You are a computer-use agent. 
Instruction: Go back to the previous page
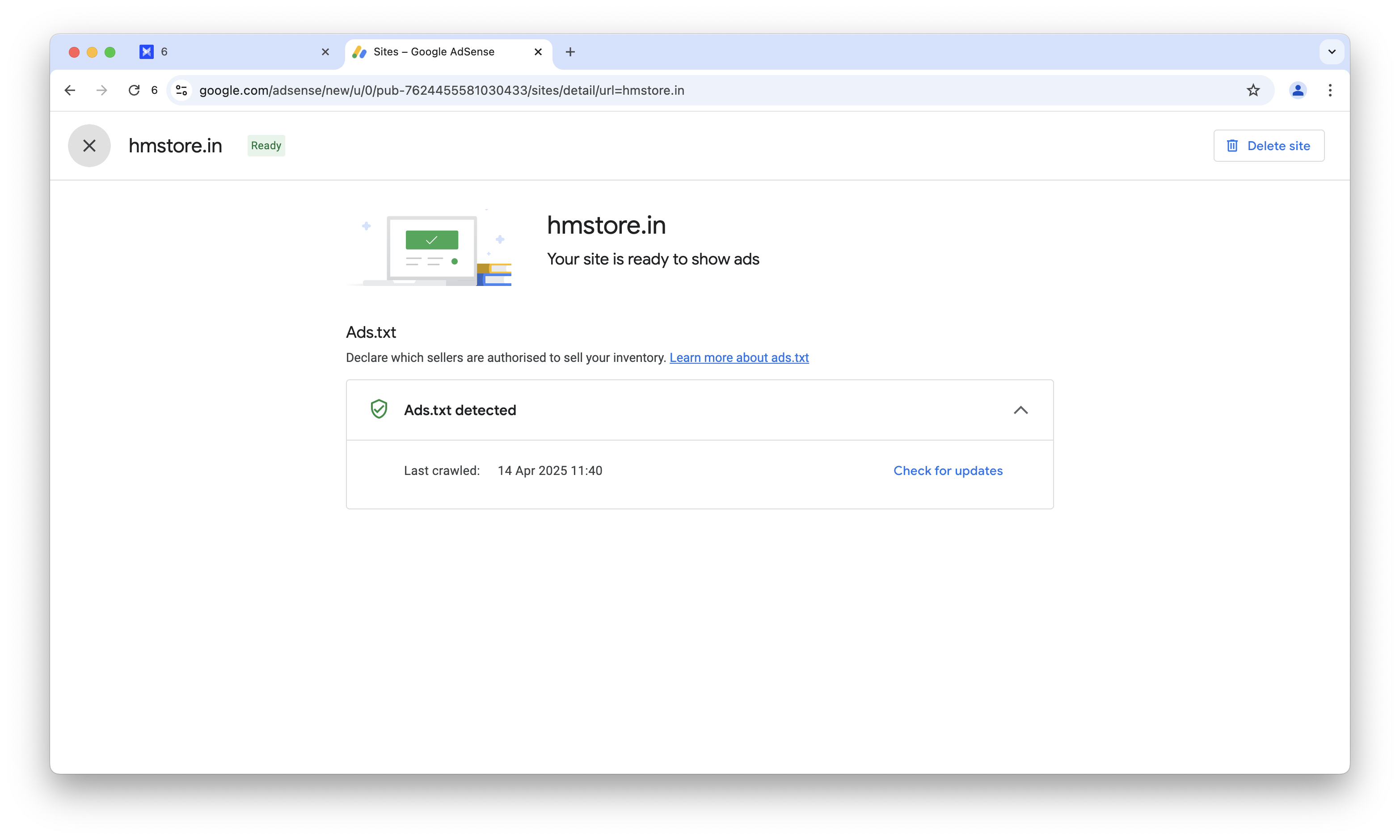tap(70, 91)
